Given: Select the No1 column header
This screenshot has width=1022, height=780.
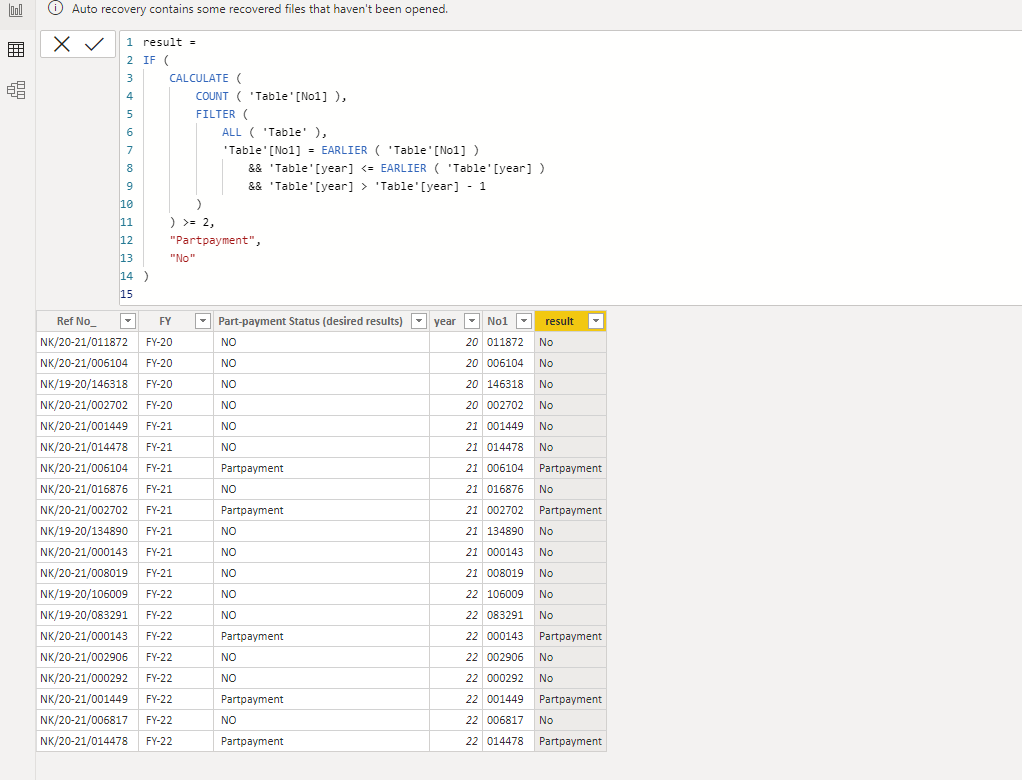Looking at the screenshot, I should coord(508,321).
